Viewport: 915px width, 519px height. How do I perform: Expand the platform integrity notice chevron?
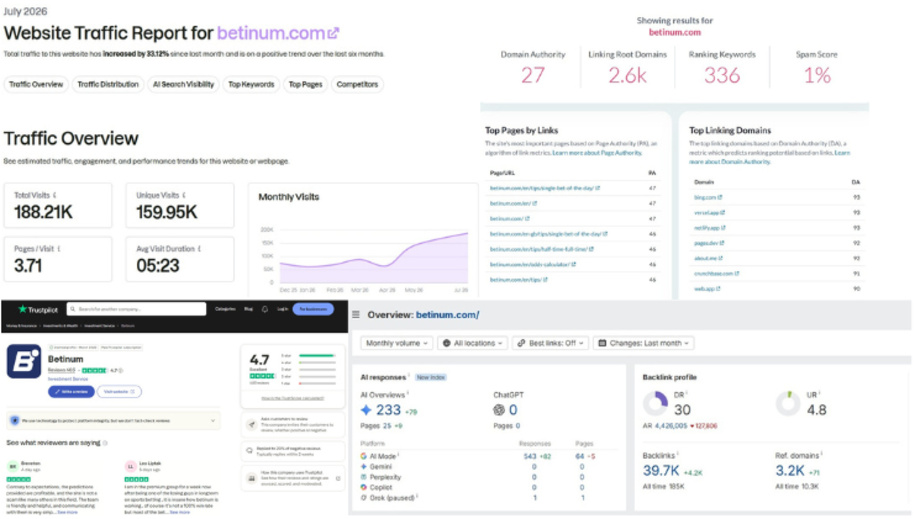pyautogui.click(x=213, y=420)
